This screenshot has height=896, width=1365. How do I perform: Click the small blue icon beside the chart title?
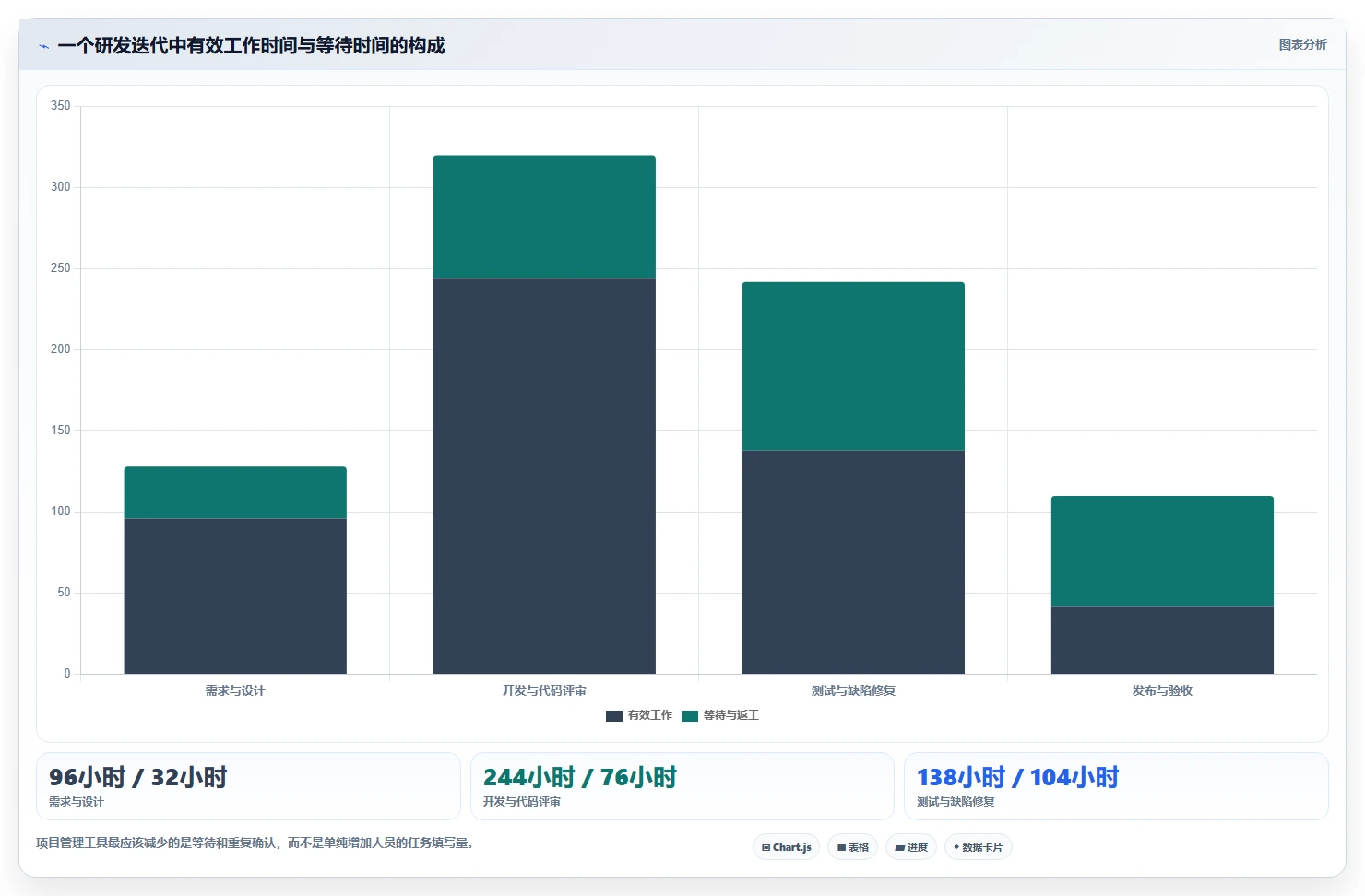click(x=43, y=46)
